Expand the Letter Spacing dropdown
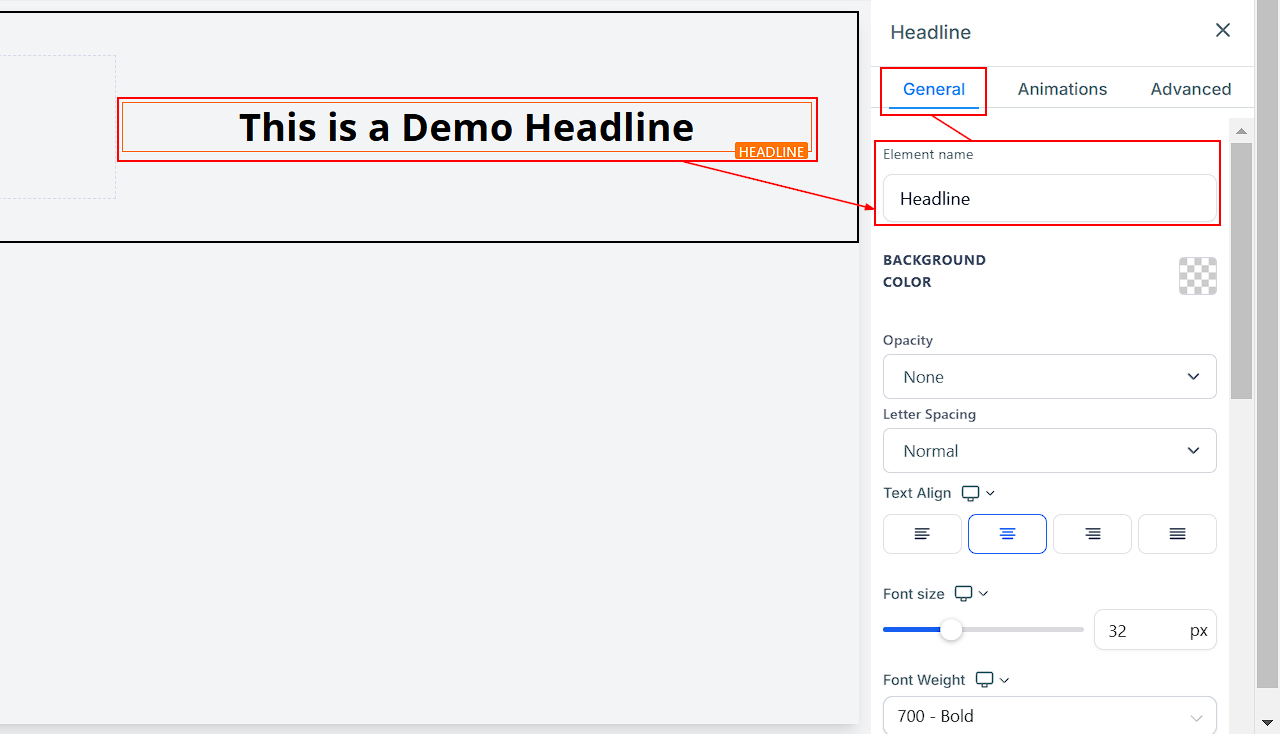Screen dimensions: 1280x734 point(1049,451)
